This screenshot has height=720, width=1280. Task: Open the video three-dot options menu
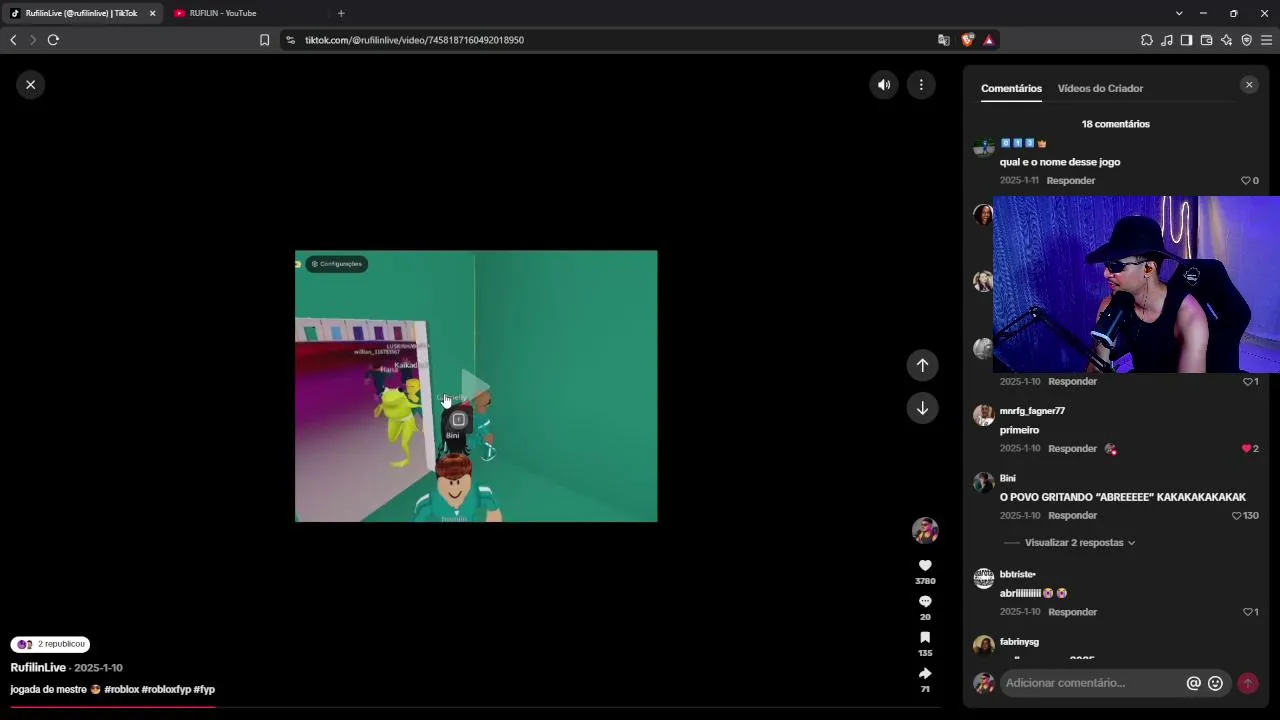pyautogui.click(x=921, y=85)
